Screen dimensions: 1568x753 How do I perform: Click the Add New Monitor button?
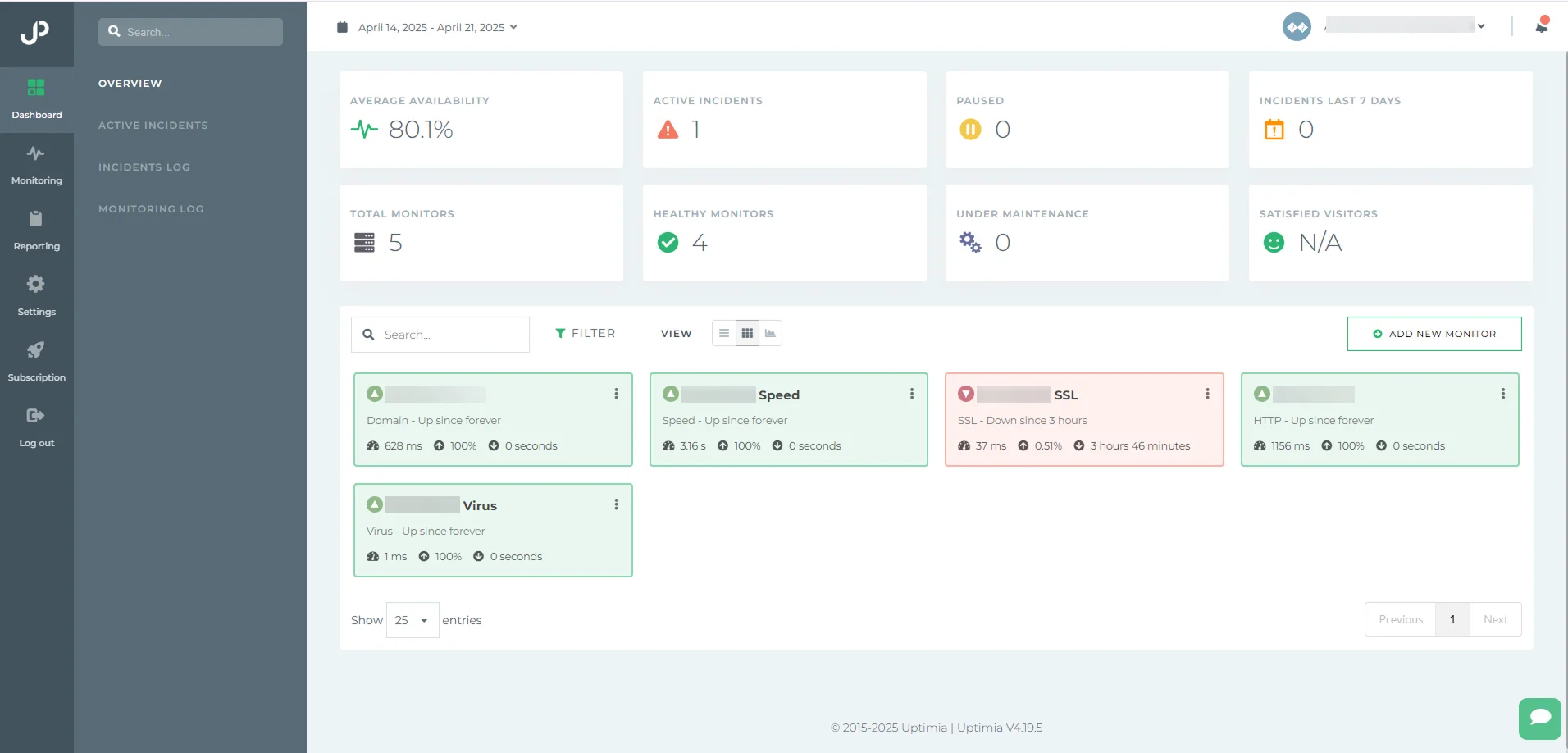[x=1434, y=334]
